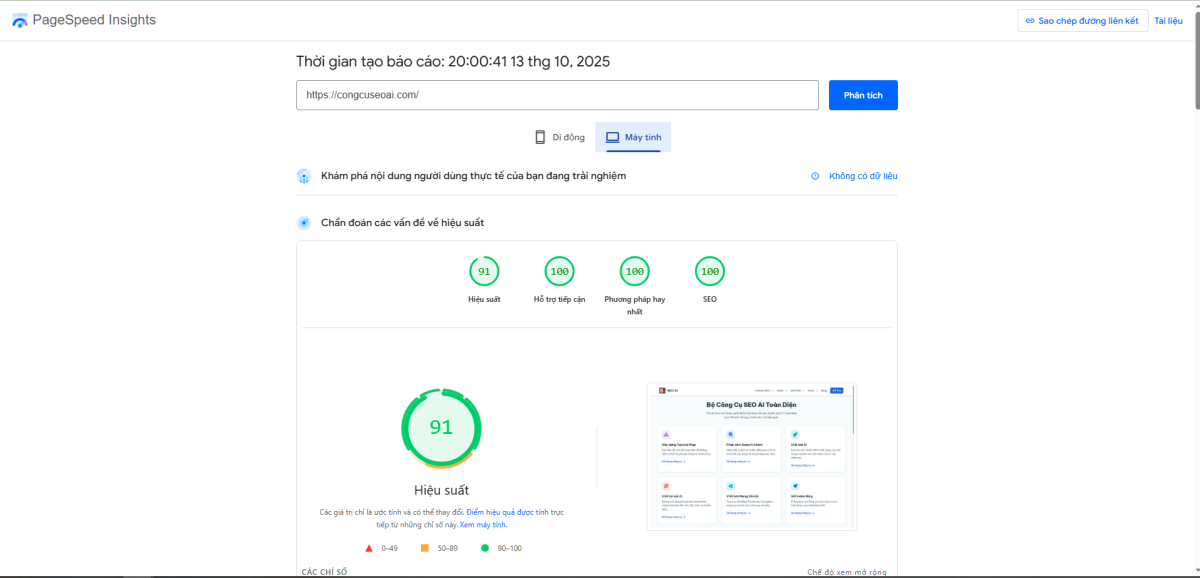
Task: Click the link icon in Sao chép đường liên kết
Action: 1029,21
